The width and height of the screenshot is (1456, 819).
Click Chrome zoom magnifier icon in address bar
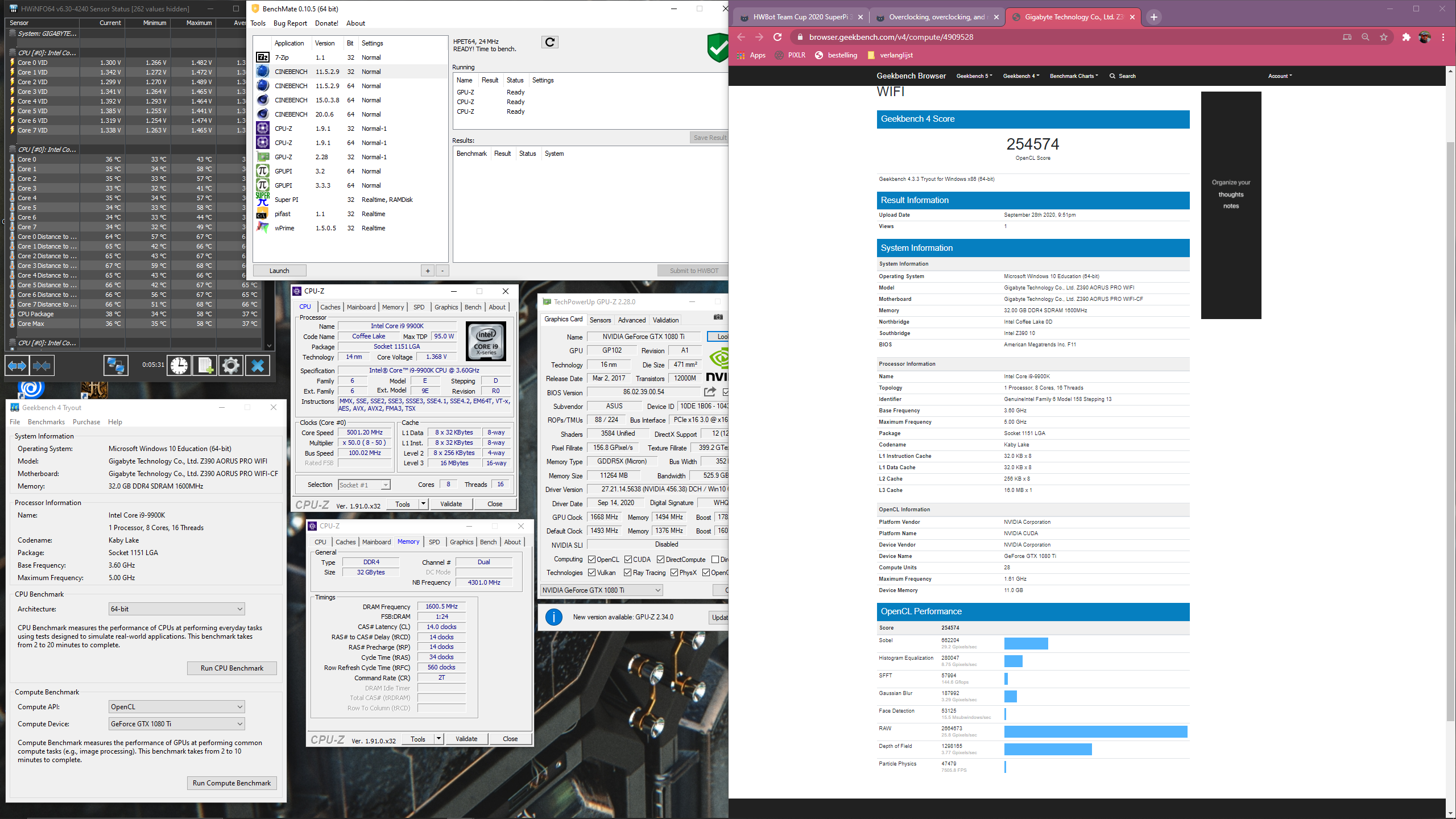(1365, 37)
